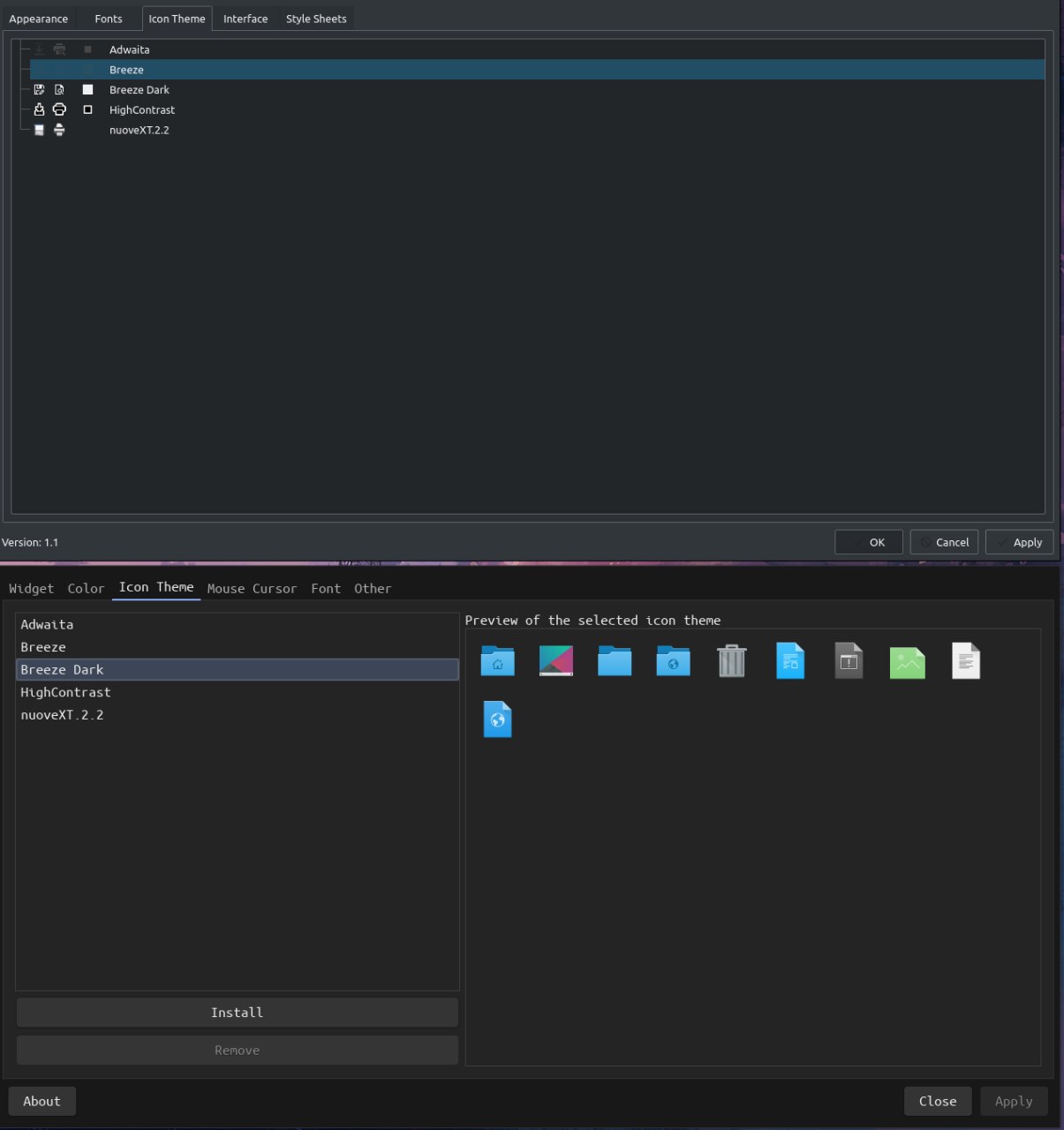Click the floppy save icon beside nuoveXT.2.2
Screen dimensions: 1064x1130
click(x=39, y=130)
